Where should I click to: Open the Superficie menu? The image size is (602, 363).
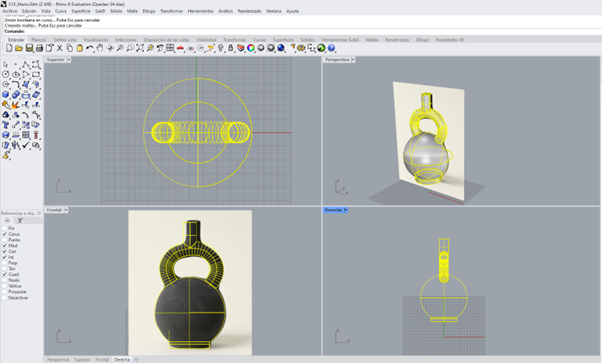[x=81, y=11]
